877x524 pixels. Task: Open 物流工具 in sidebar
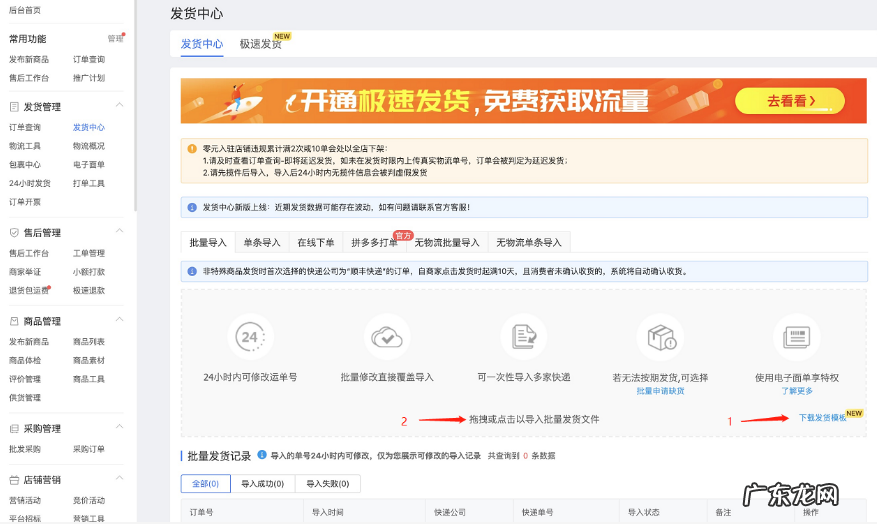coord(25,146)
